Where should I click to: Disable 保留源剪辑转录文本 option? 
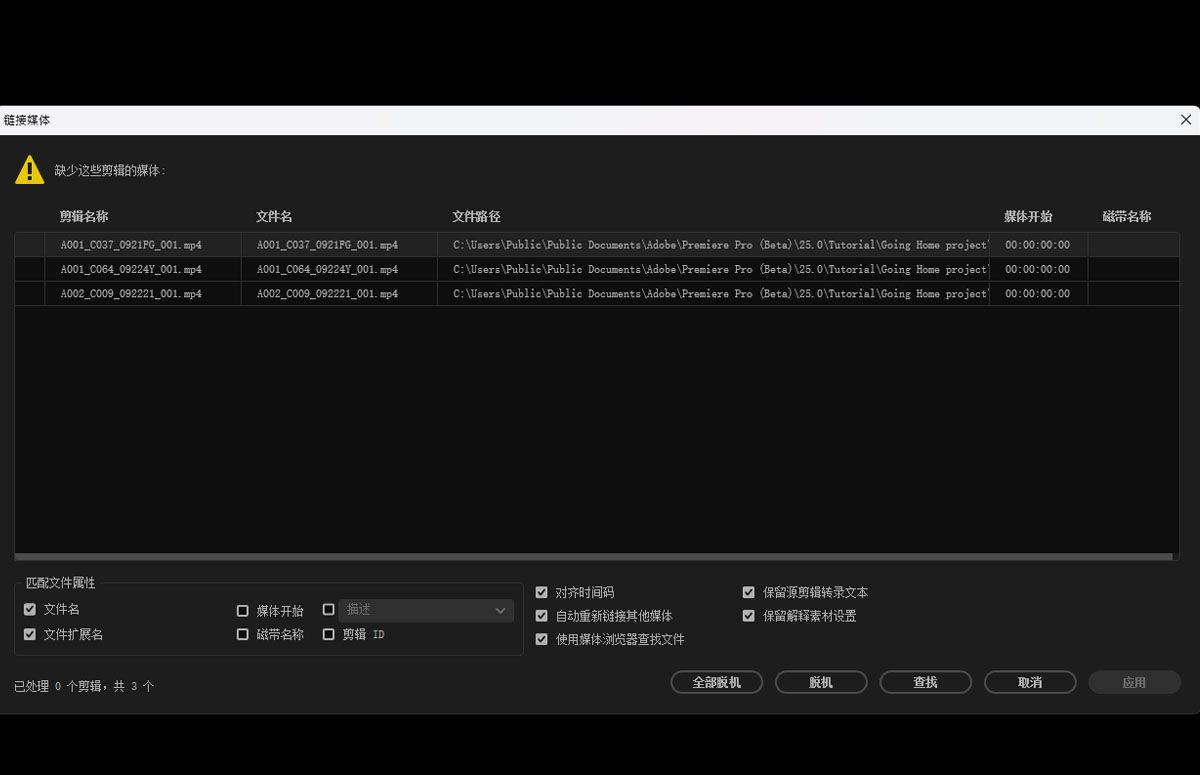click(749, 592)
